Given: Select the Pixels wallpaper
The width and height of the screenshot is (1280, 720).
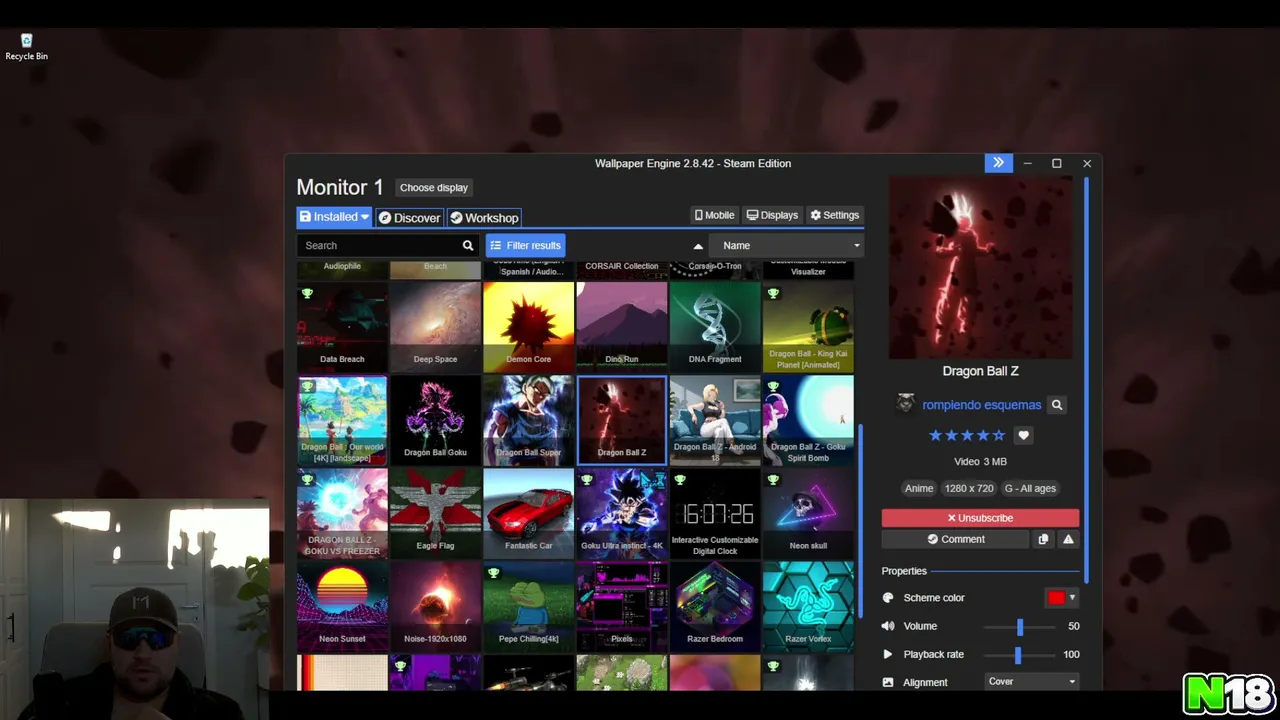Looking at the screenshot, I should pos(621,607).
